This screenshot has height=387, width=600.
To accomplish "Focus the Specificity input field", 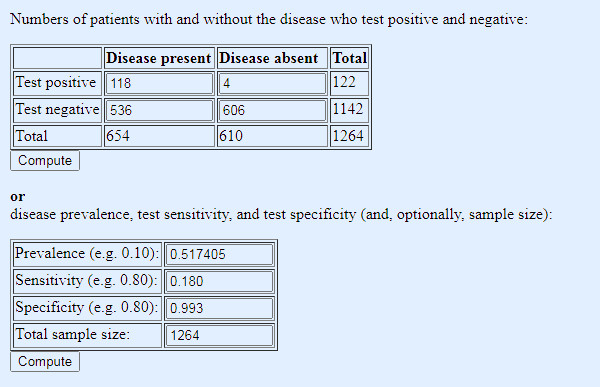I will pyautogui.click(x=219, y=308).
